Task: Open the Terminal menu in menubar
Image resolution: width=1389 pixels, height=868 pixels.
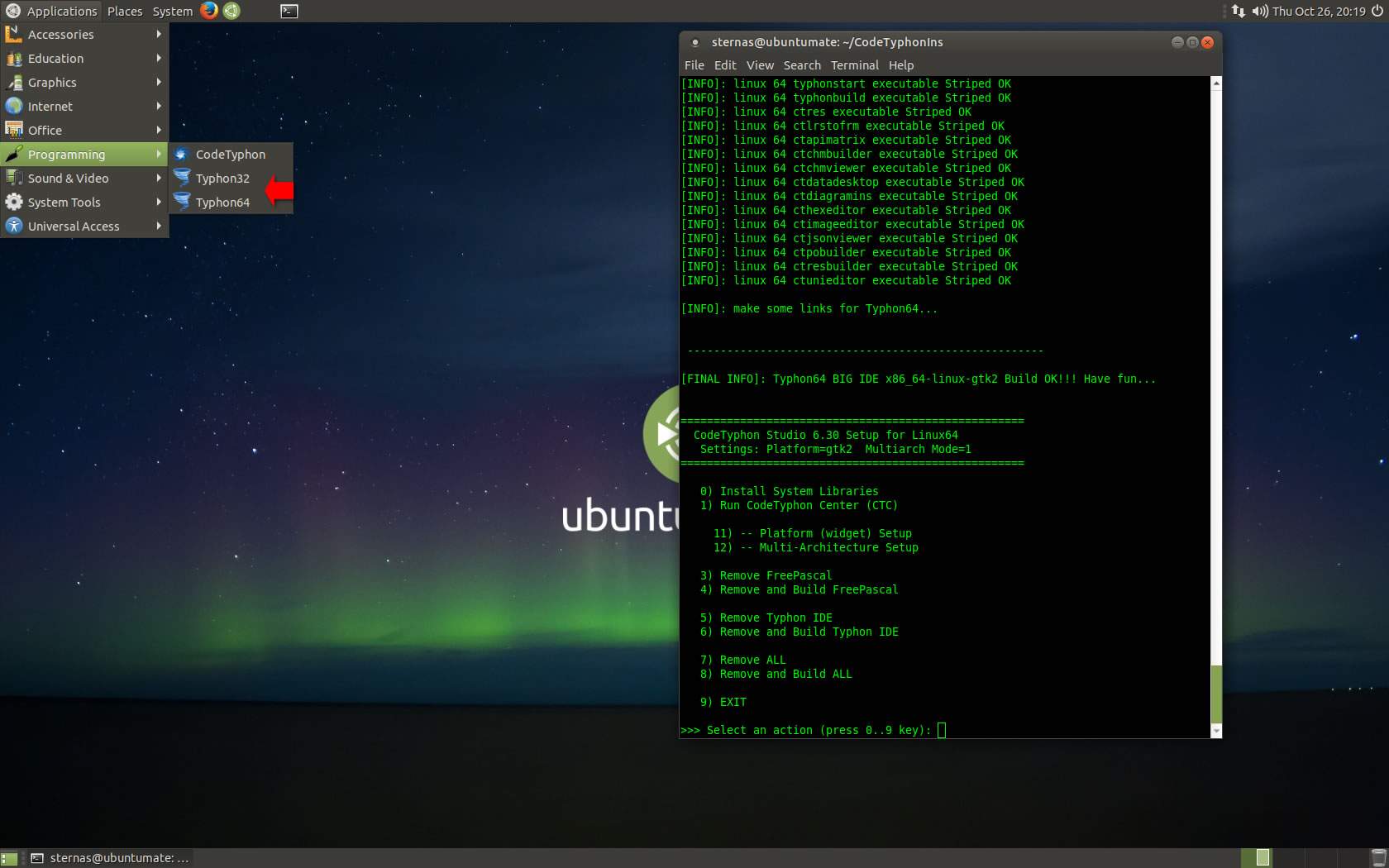Action: coord(855,65)
